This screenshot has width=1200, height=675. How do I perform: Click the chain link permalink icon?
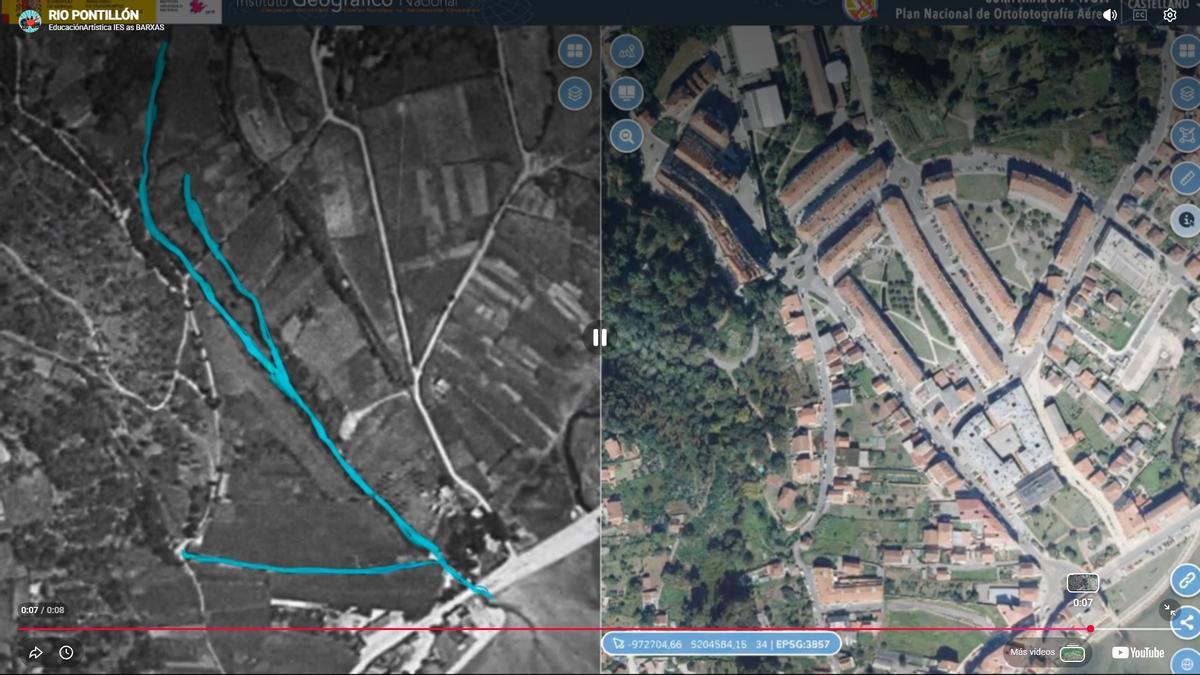[1186, 580]
